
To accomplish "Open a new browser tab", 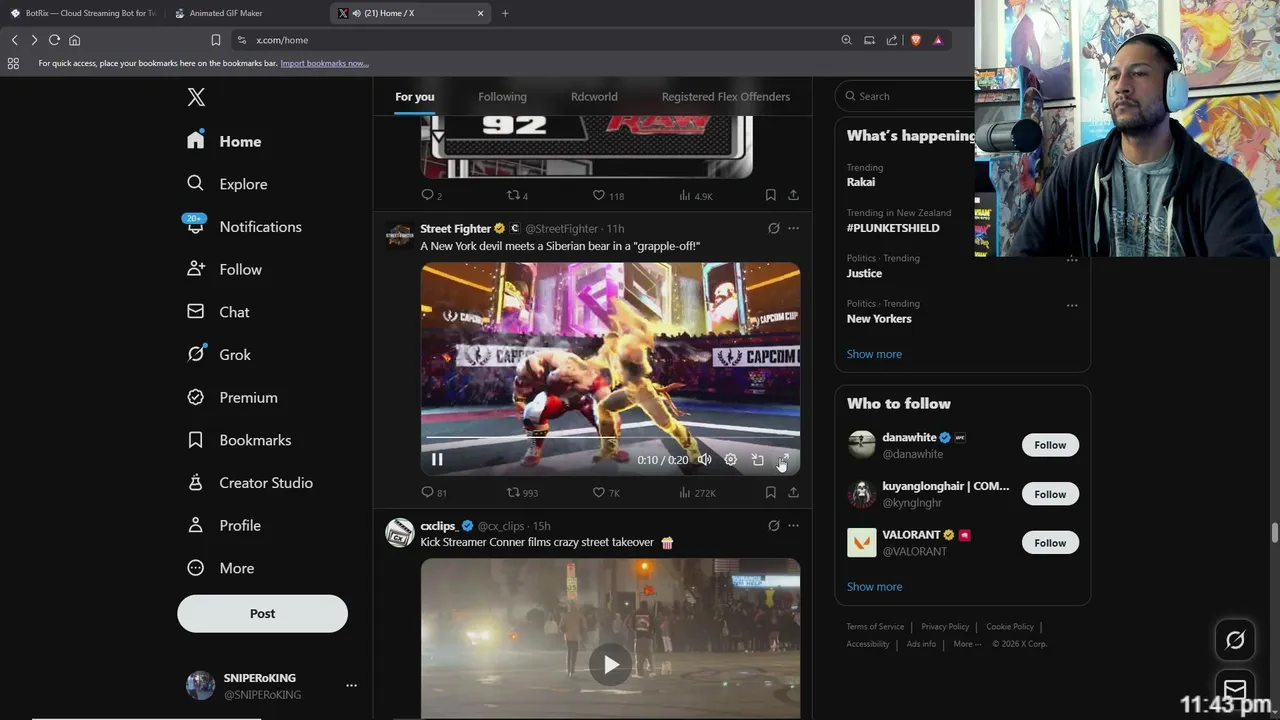I will point(505,13).
